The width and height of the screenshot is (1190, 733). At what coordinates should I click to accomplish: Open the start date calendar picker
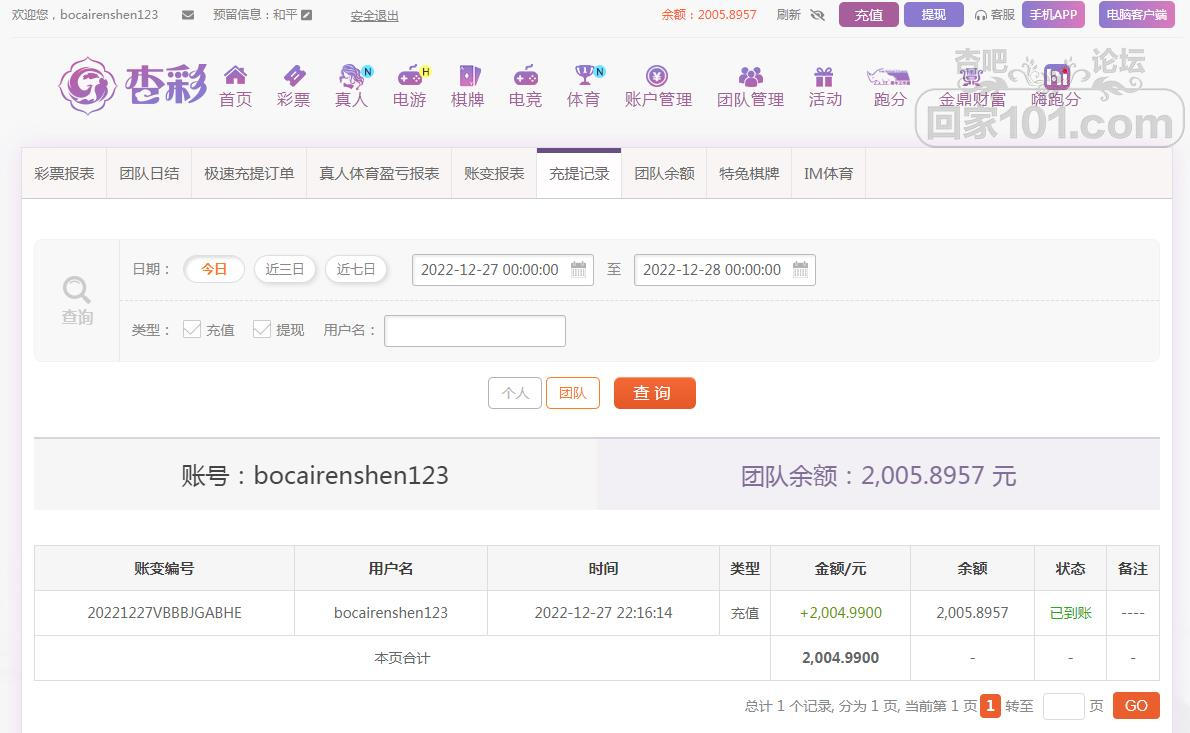pos(578,269)
